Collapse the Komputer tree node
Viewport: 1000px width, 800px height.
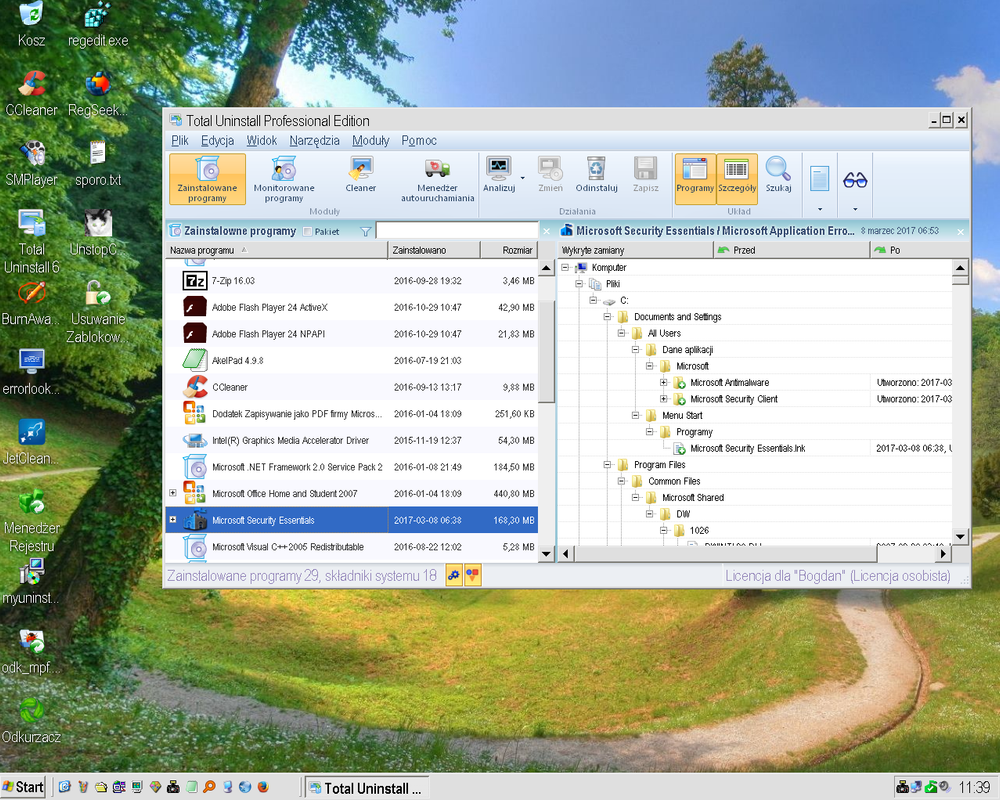[x=565, y=267]
